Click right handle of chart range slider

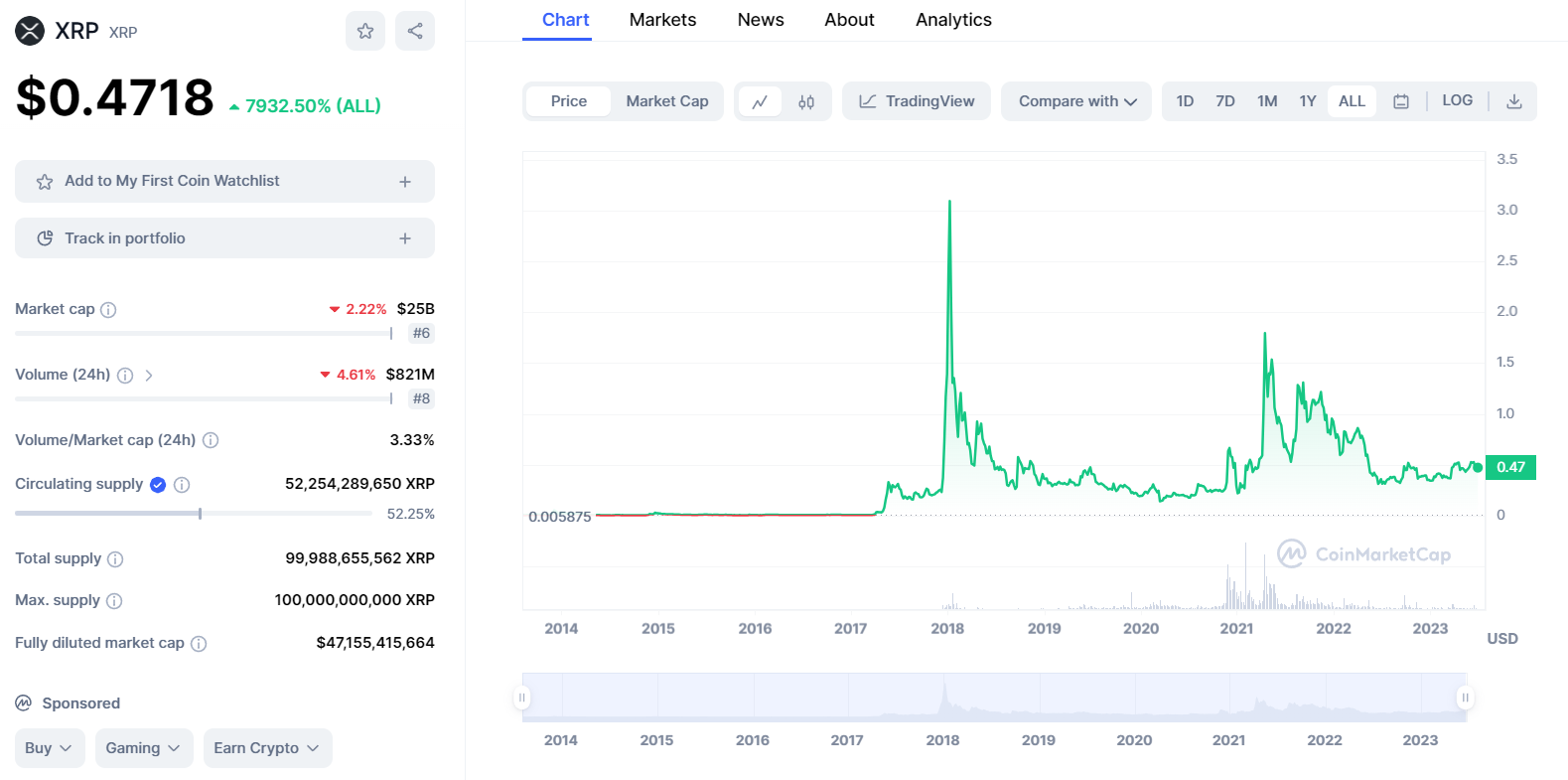tap(1465, 698)
